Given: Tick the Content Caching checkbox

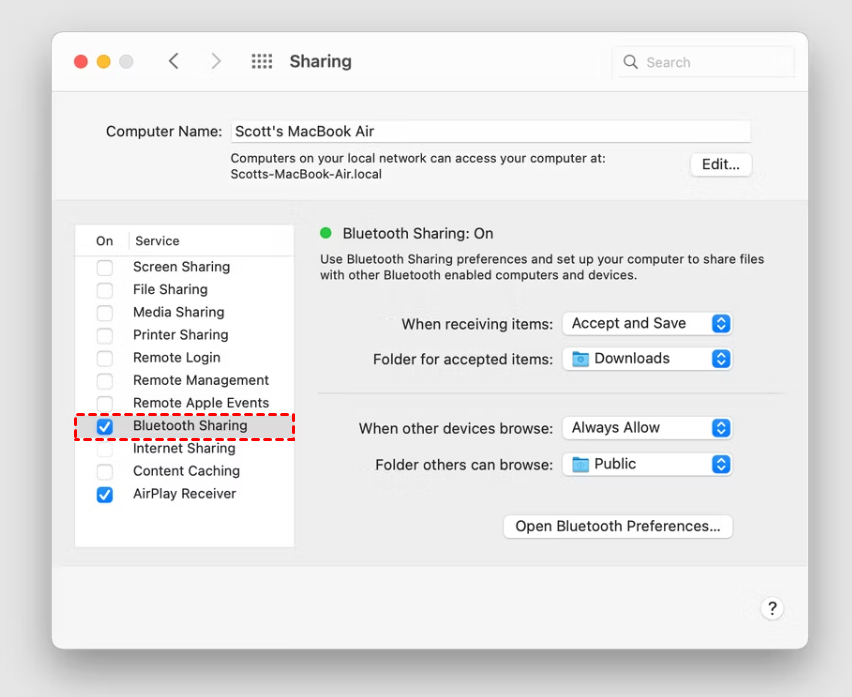Looking at the screenshot, I should (x=105, y=472).
